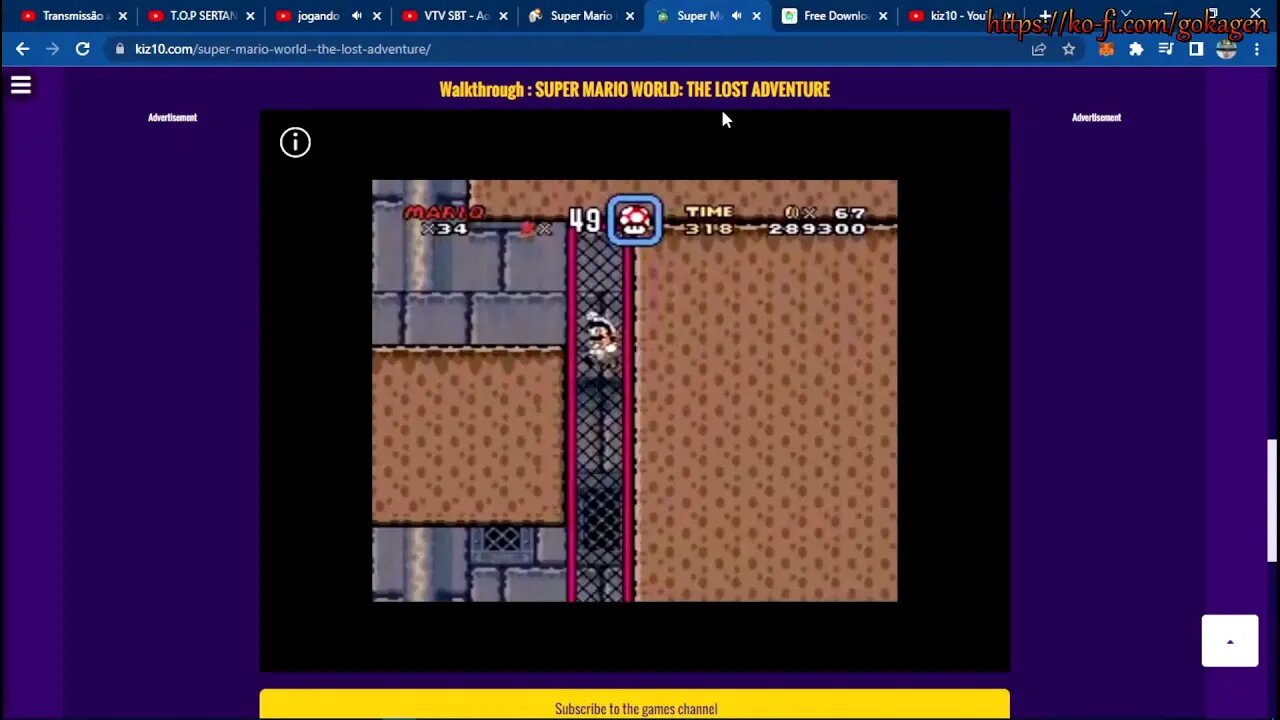Click the left Advertisement label
1280x720 pixels.
click(x=173, y=118)
